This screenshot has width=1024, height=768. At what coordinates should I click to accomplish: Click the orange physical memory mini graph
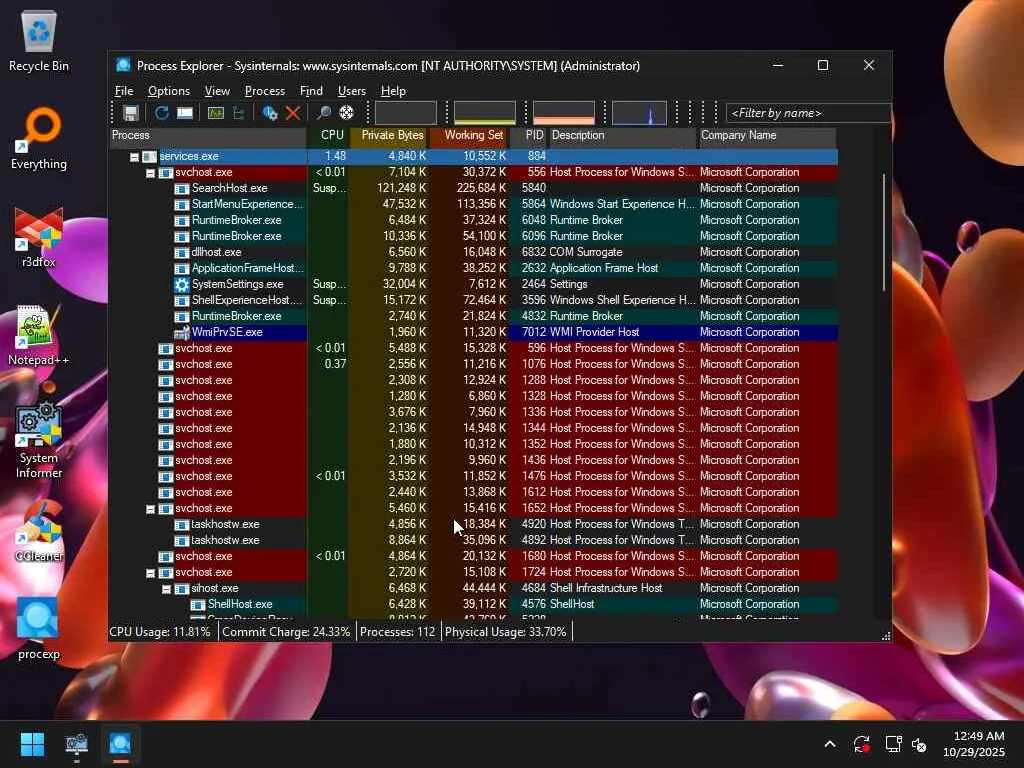tap(564, 113)
